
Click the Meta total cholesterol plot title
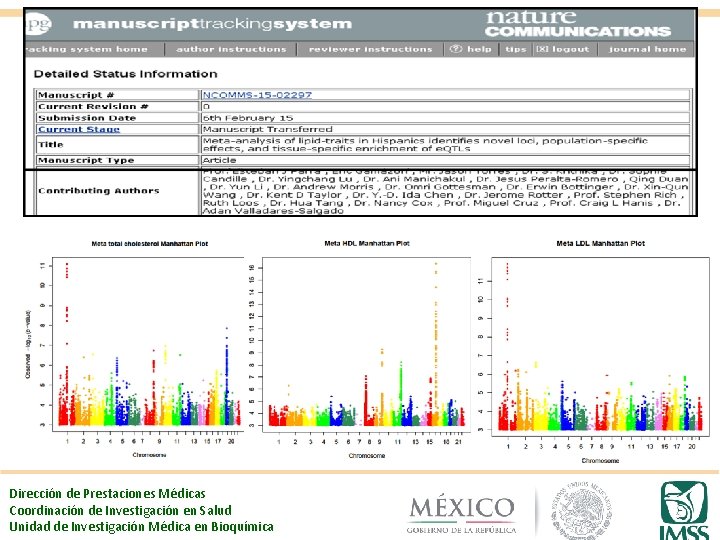click(x=150, y=244)
